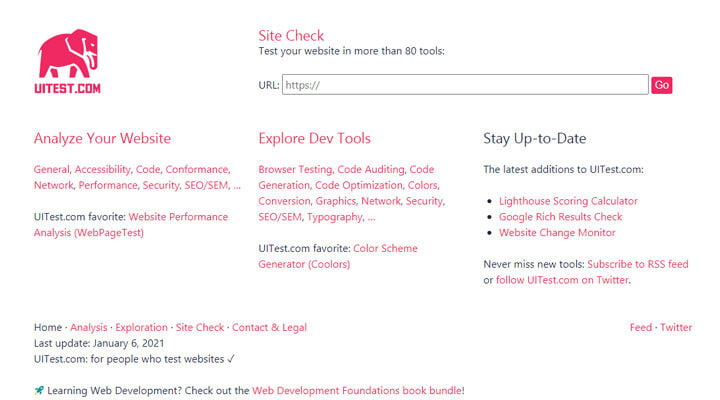The width and height of the screenshot is (720, 400).
Task: Focus the URL input field
Action: pyautogui.click(x=465, y=85)
